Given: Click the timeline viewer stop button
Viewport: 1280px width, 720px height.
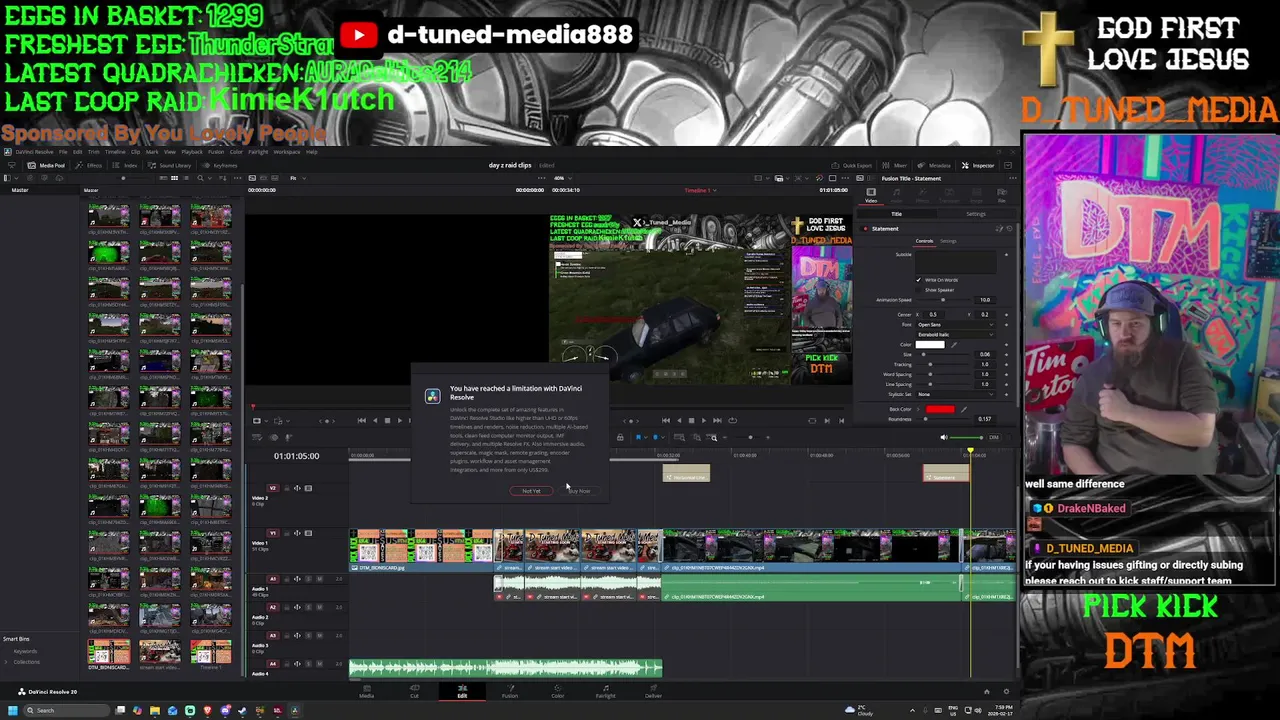Looking at the screenshot, I should [x=692, y=420].
